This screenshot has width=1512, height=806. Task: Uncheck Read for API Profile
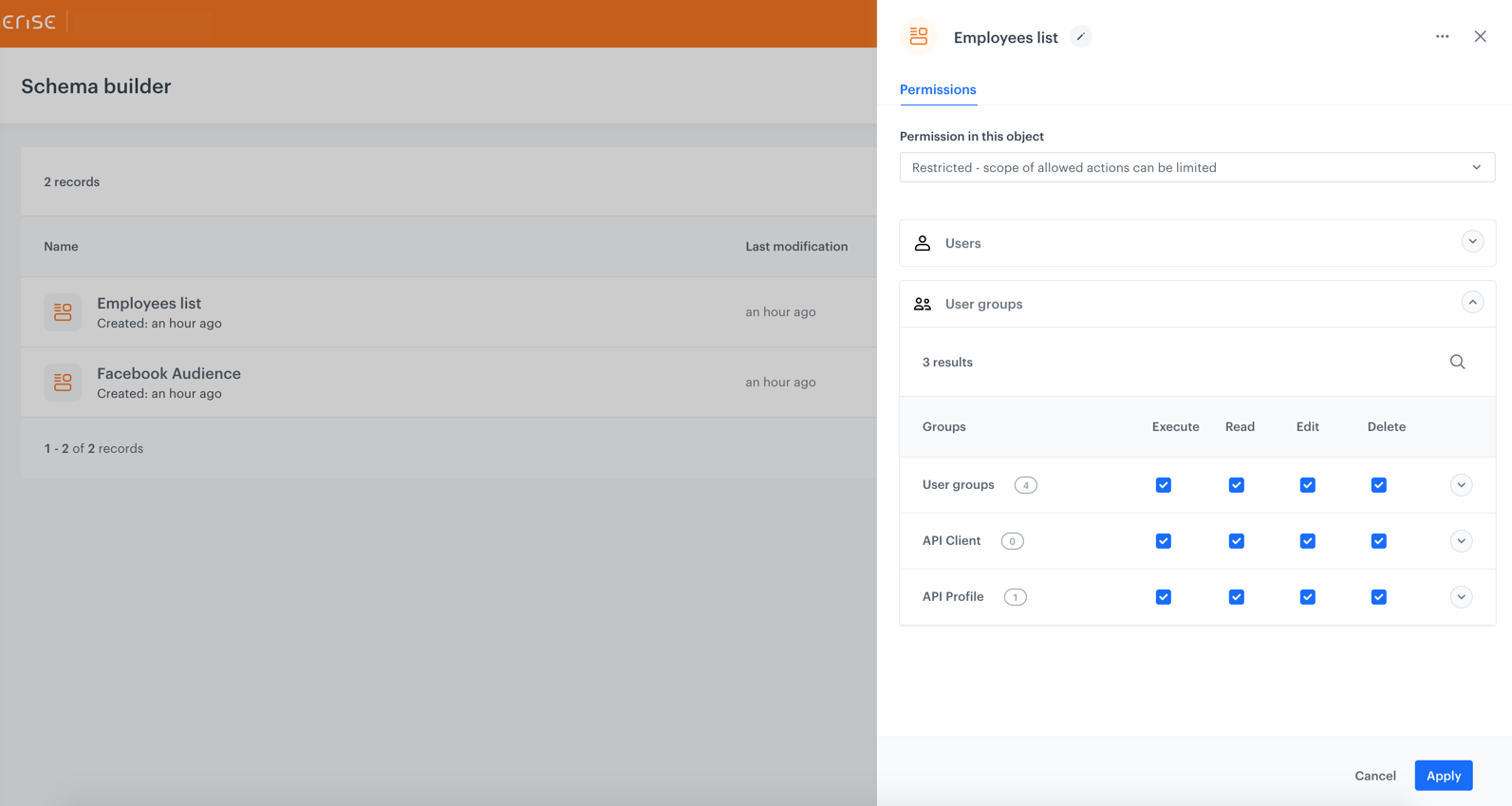coord(1236,597)
